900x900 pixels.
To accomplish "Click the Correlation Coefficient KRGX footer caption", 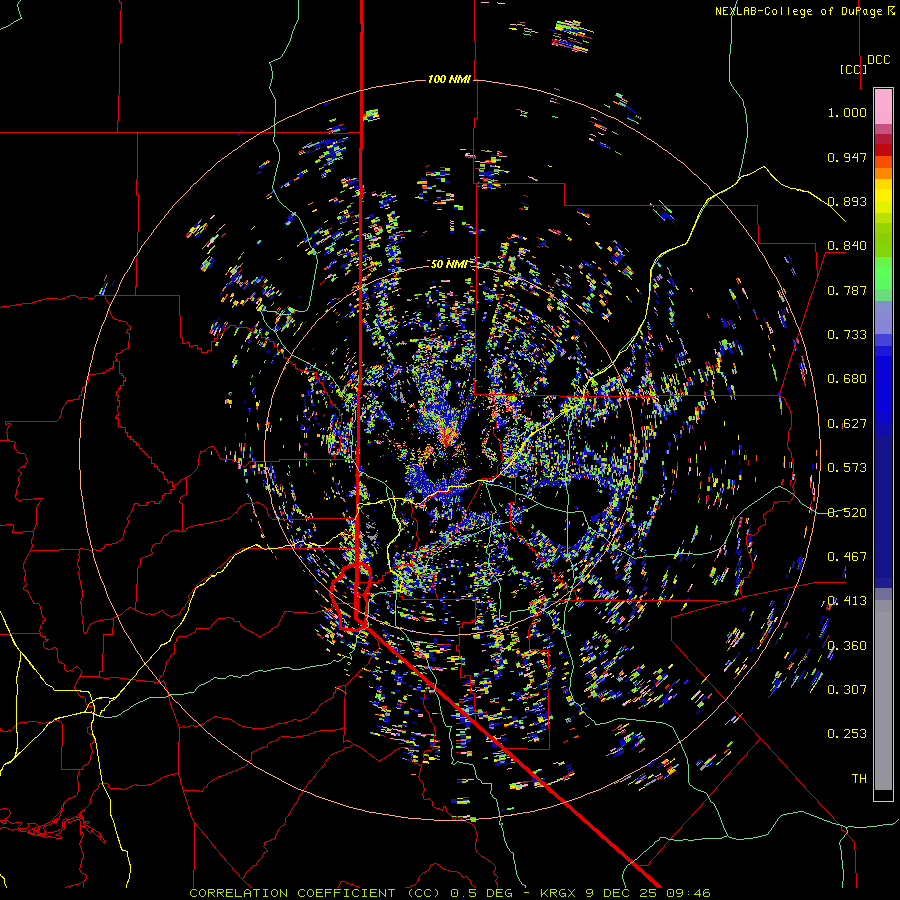I will 450,893.
